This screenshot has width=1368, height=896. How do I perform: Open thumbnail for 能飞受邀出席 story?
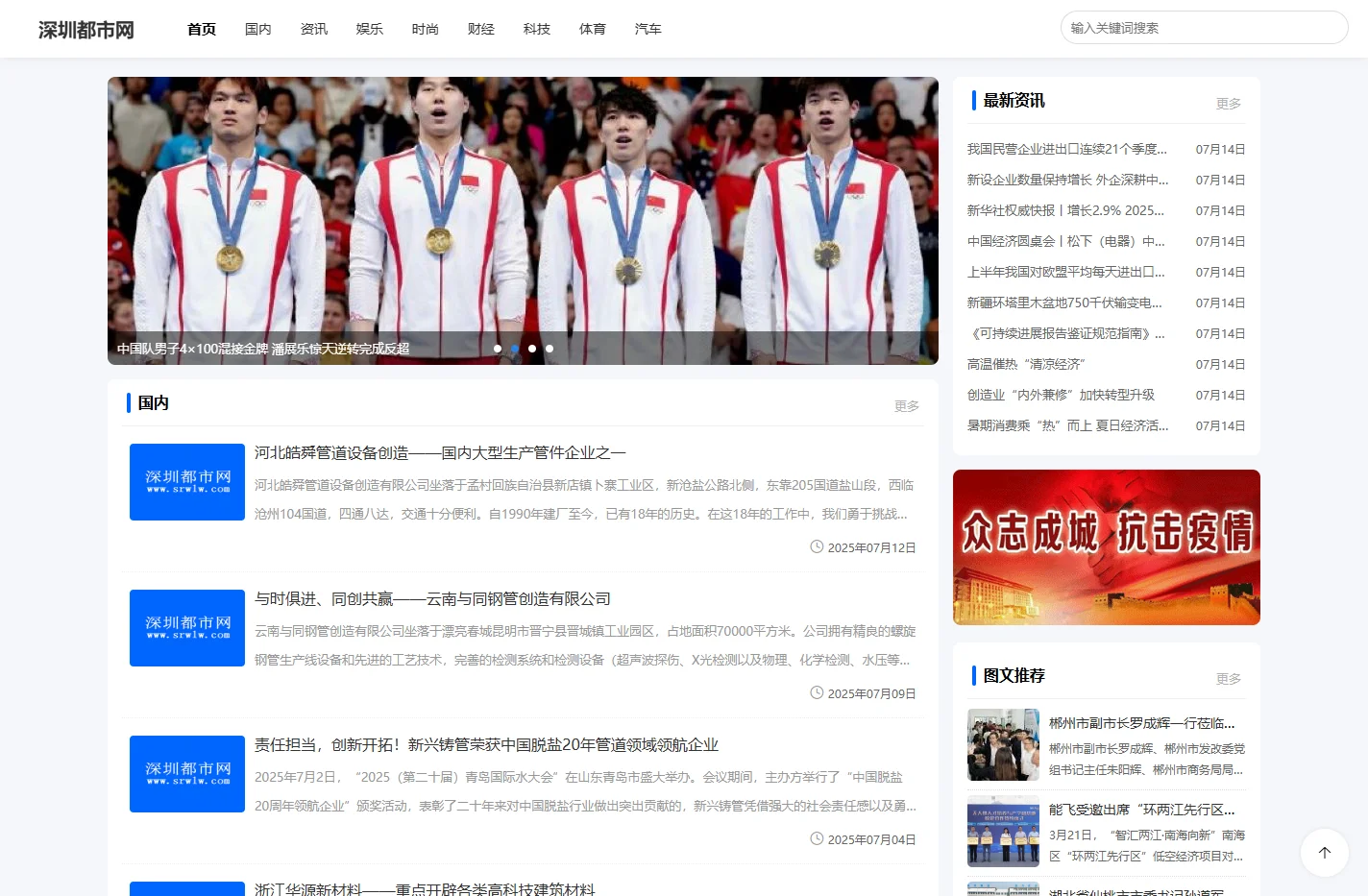coord(1003,831)
